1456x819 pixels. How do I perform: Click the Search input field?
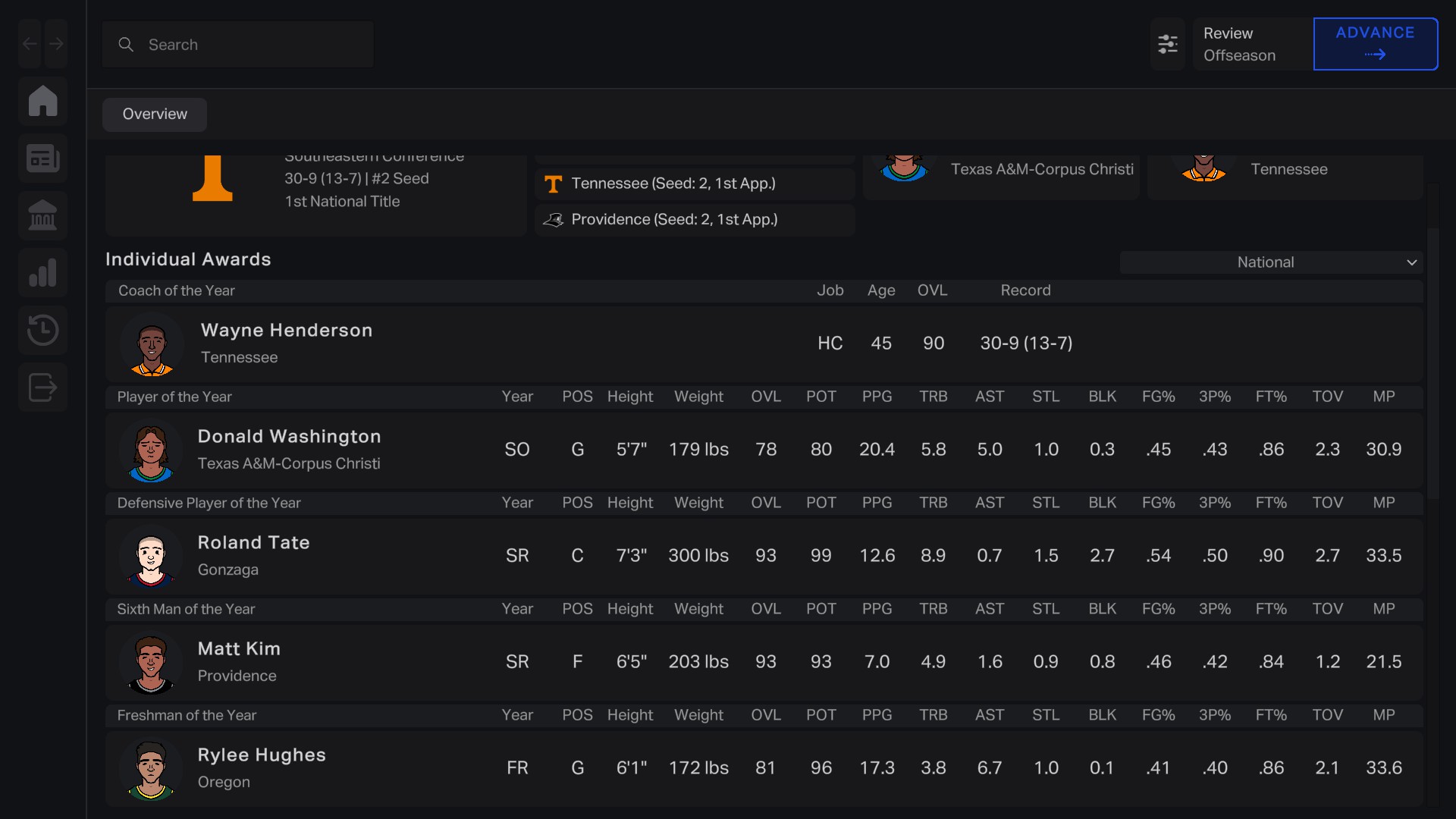[238, 45]
